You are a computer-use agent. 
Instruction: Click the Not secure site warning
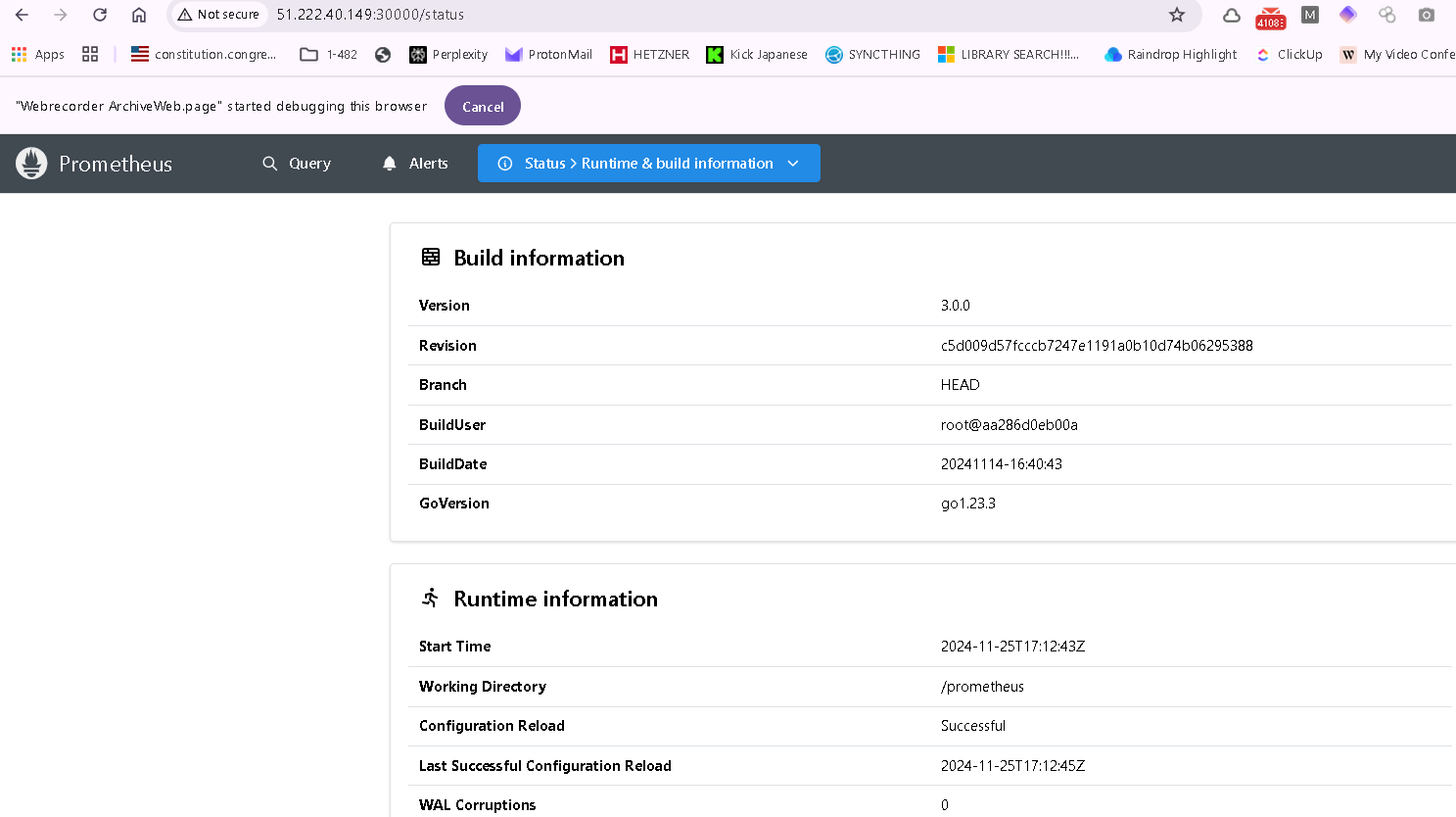click(x=218, y=15)
